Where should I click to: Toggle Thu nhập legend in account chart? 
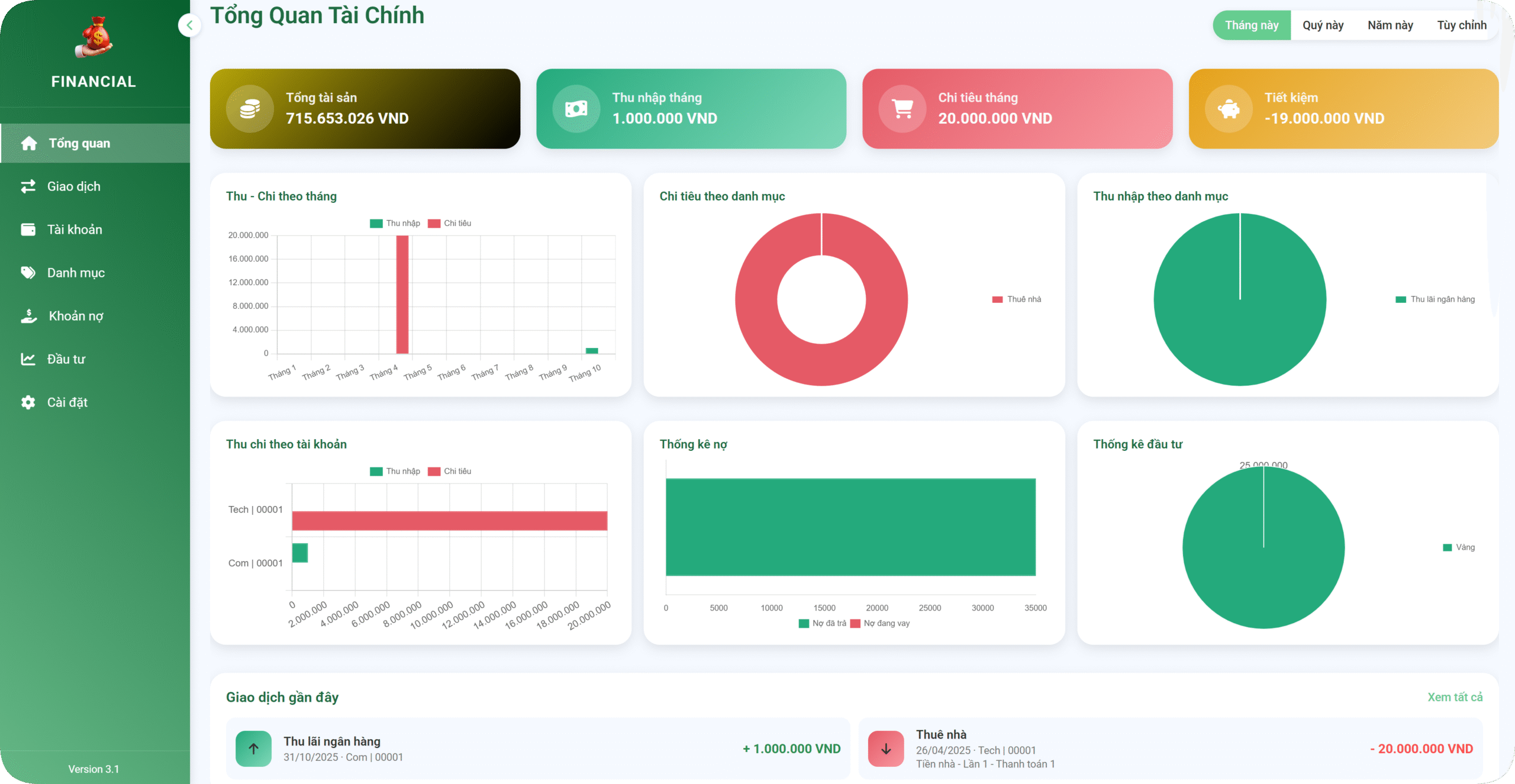[x=395, y=471]
